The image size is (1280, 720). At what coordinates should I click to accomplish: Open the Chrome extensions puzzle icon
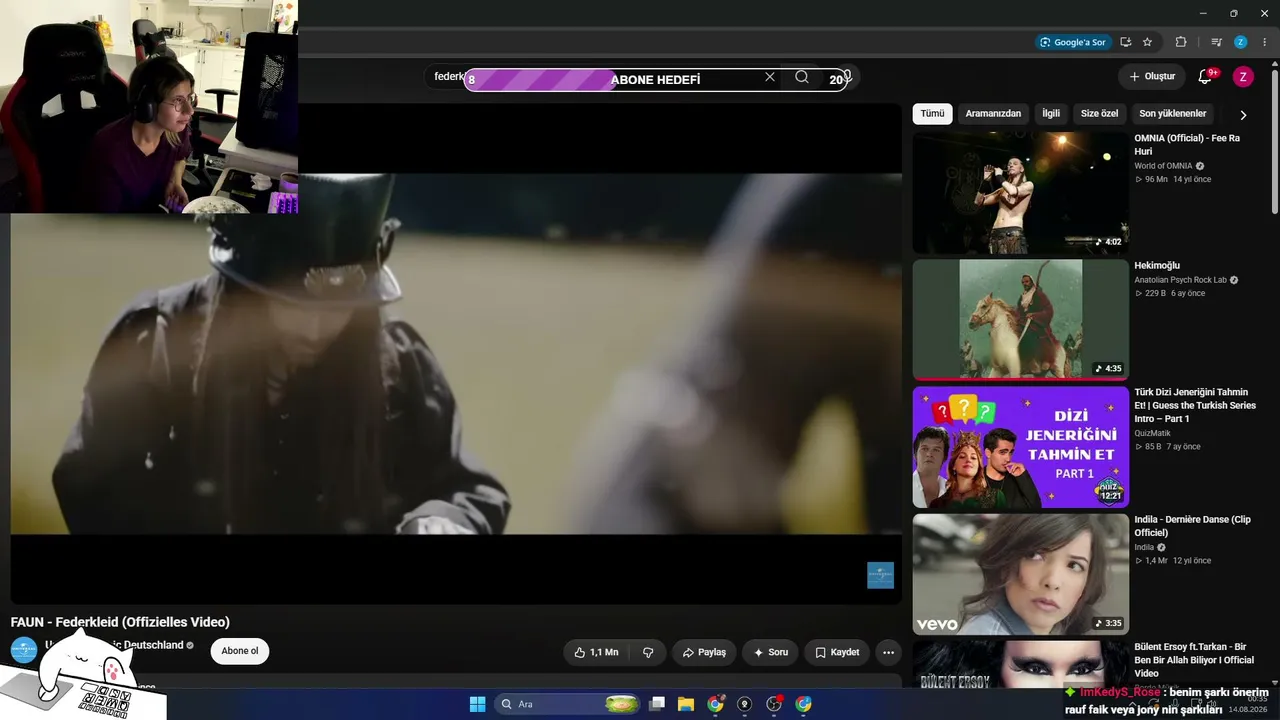pyautogui.click(x=1181, y=42)
